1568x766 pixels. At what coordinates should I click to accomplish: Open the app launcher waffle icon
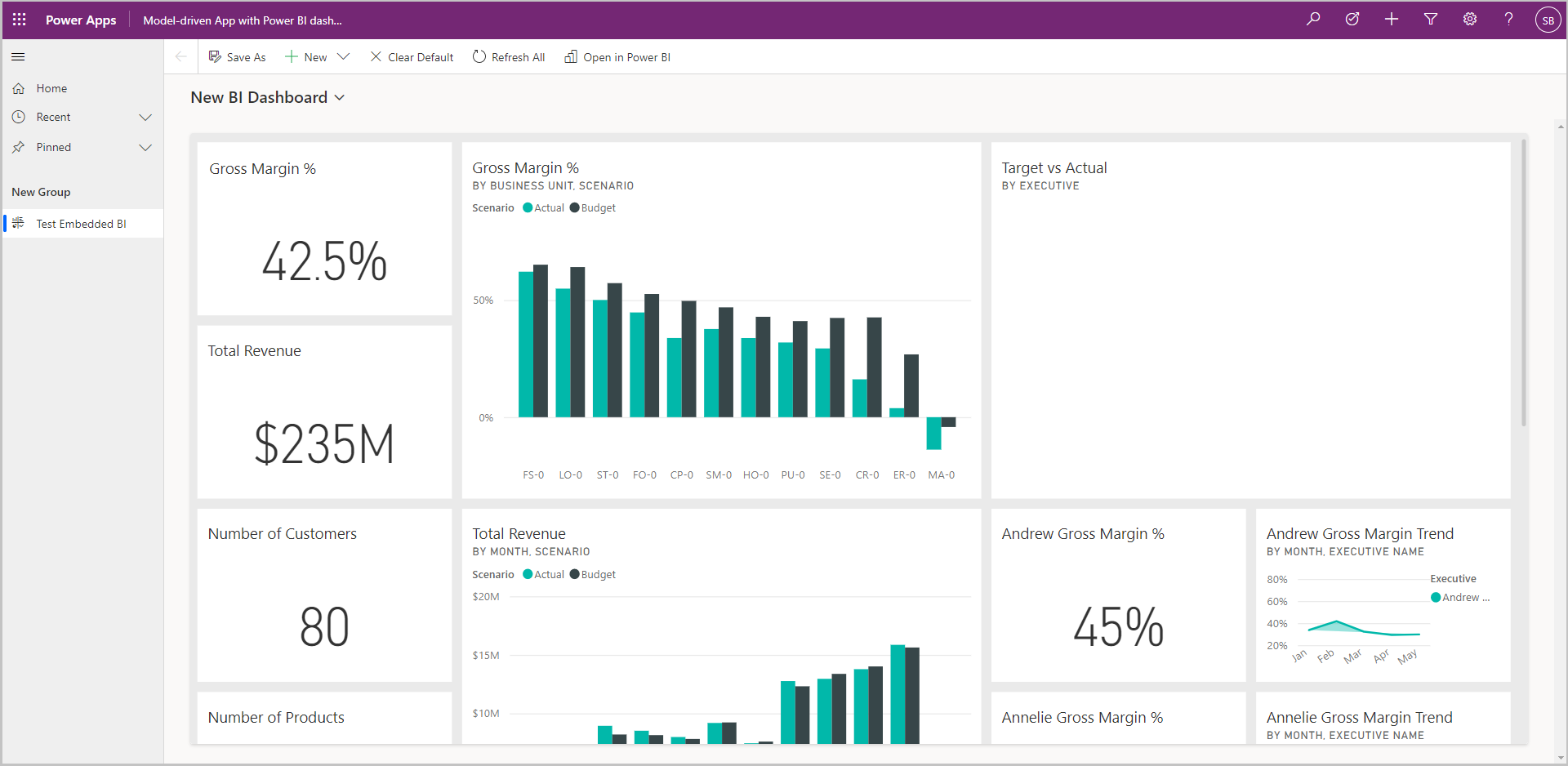[20, 20]
